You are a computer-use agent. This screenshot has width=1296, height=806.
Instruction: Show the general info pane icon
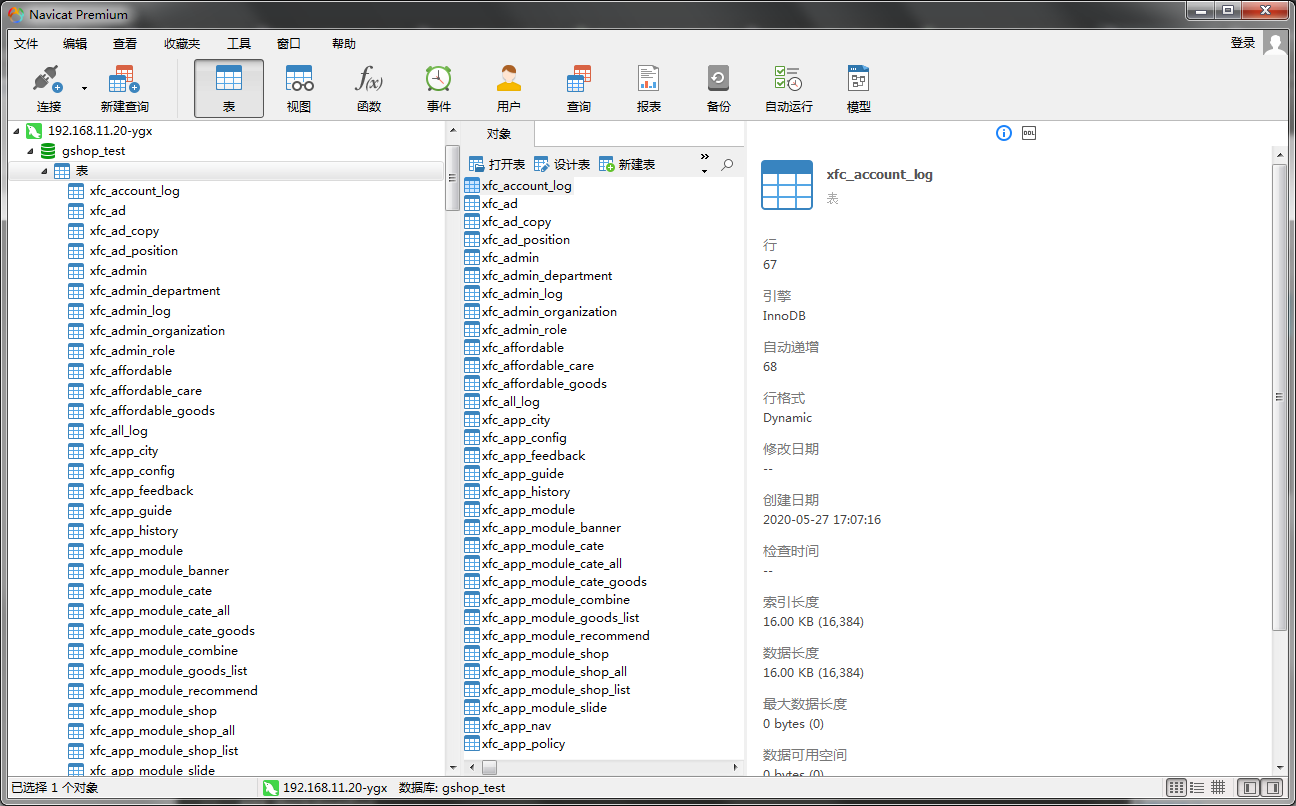pyautogui.click(x=1004, y=133)
